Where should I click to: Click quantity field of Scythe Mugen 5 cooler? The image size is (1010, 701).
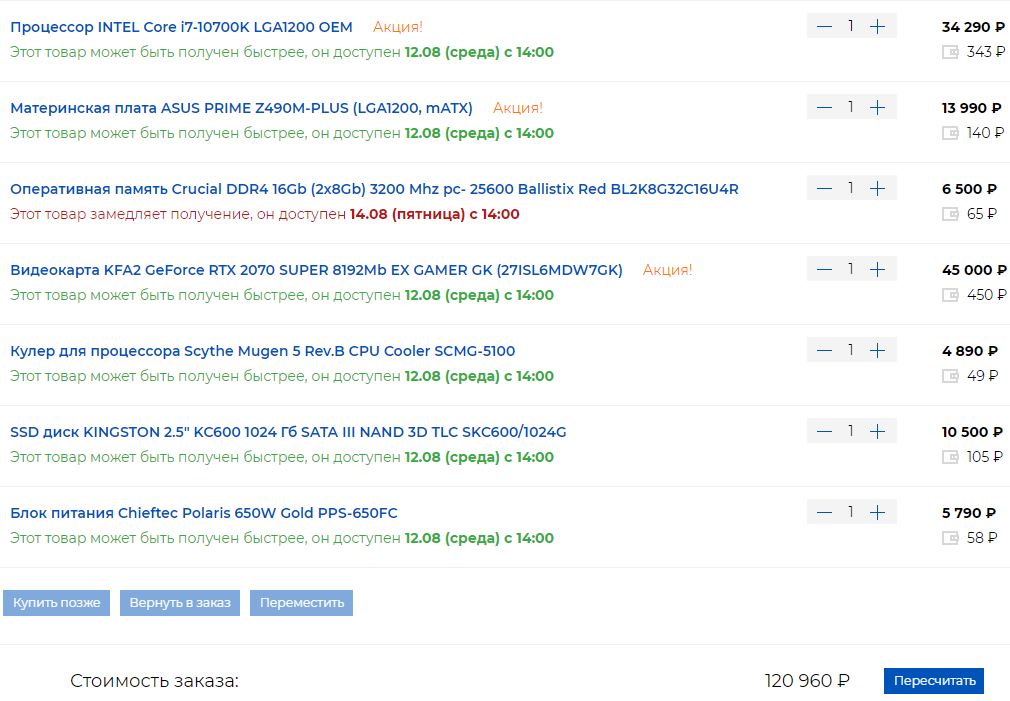click(851, 350)
